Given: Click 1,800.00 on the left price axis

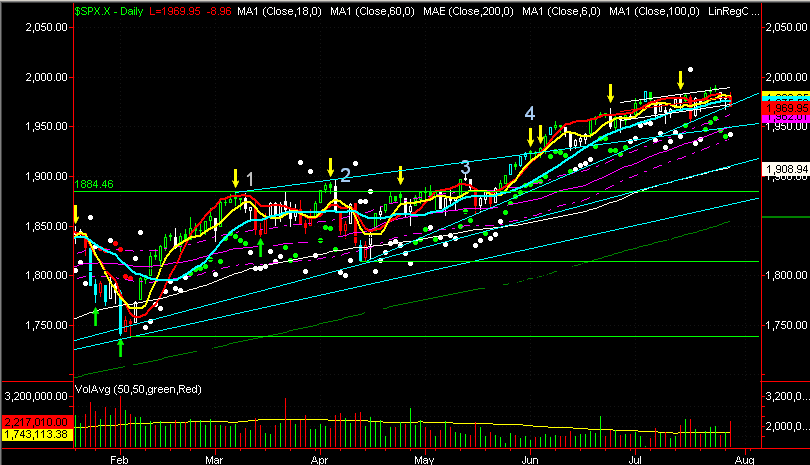Looking at the screenshot, I should (46, 275).
